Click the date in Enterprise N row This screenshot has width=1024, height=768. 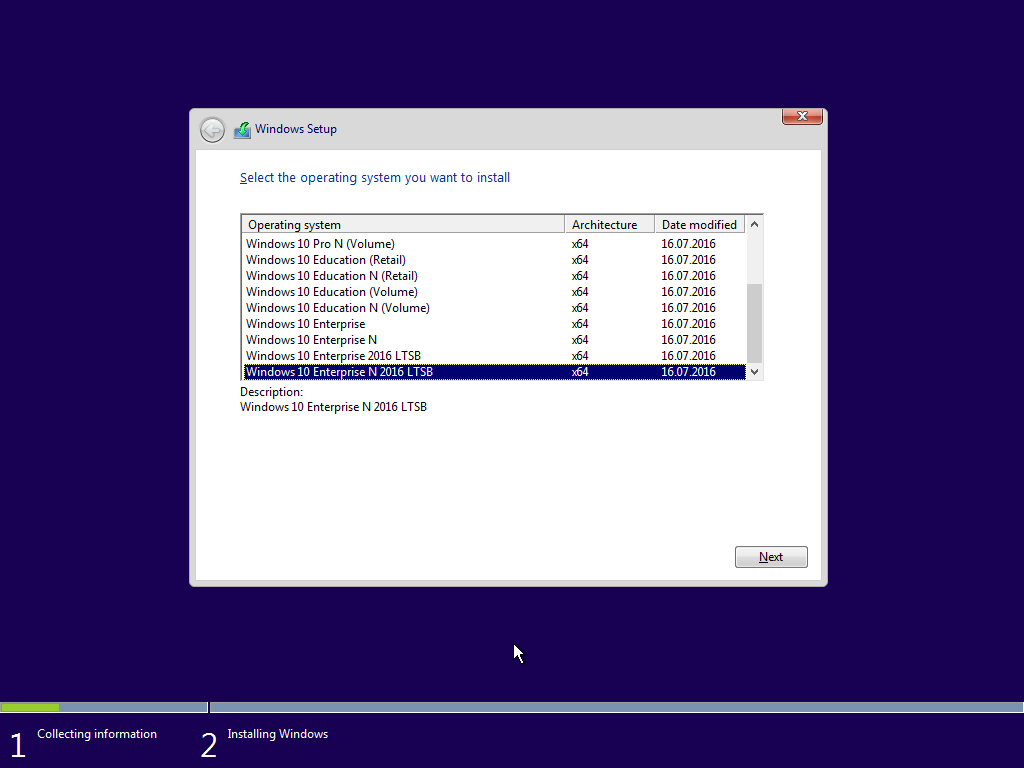point(688,340)
